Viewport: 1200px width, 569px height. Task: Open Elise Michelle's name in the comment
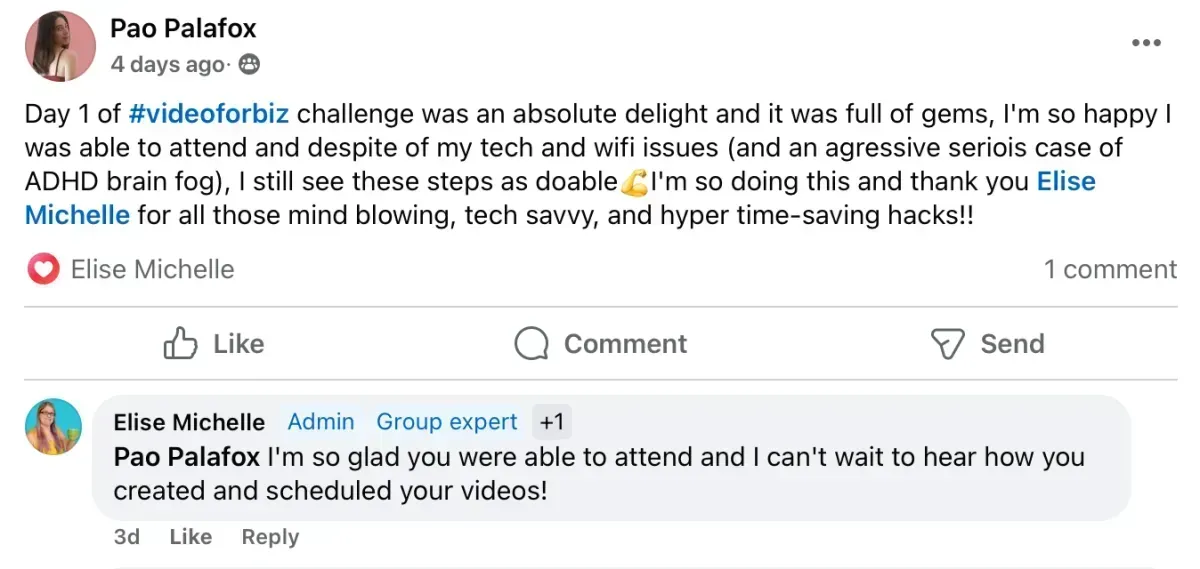point(189,422)
